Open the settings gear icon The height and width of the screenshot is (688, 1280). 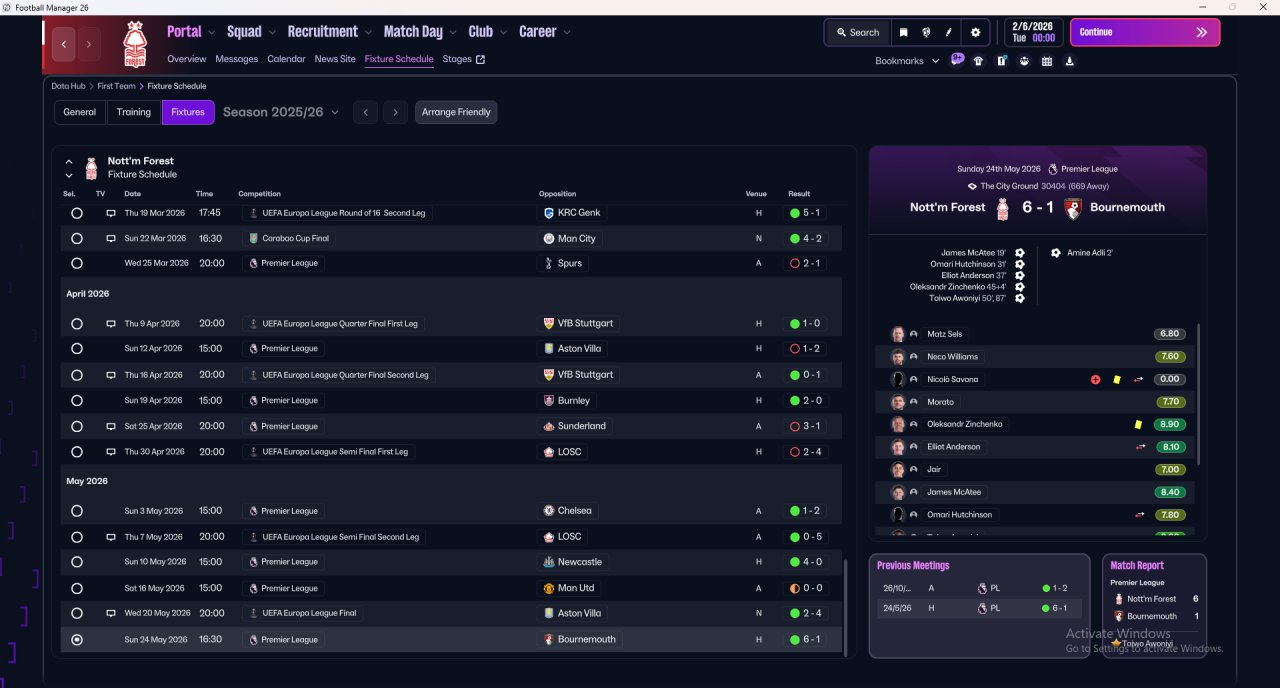pyautogui.click(x=976, y=32)
